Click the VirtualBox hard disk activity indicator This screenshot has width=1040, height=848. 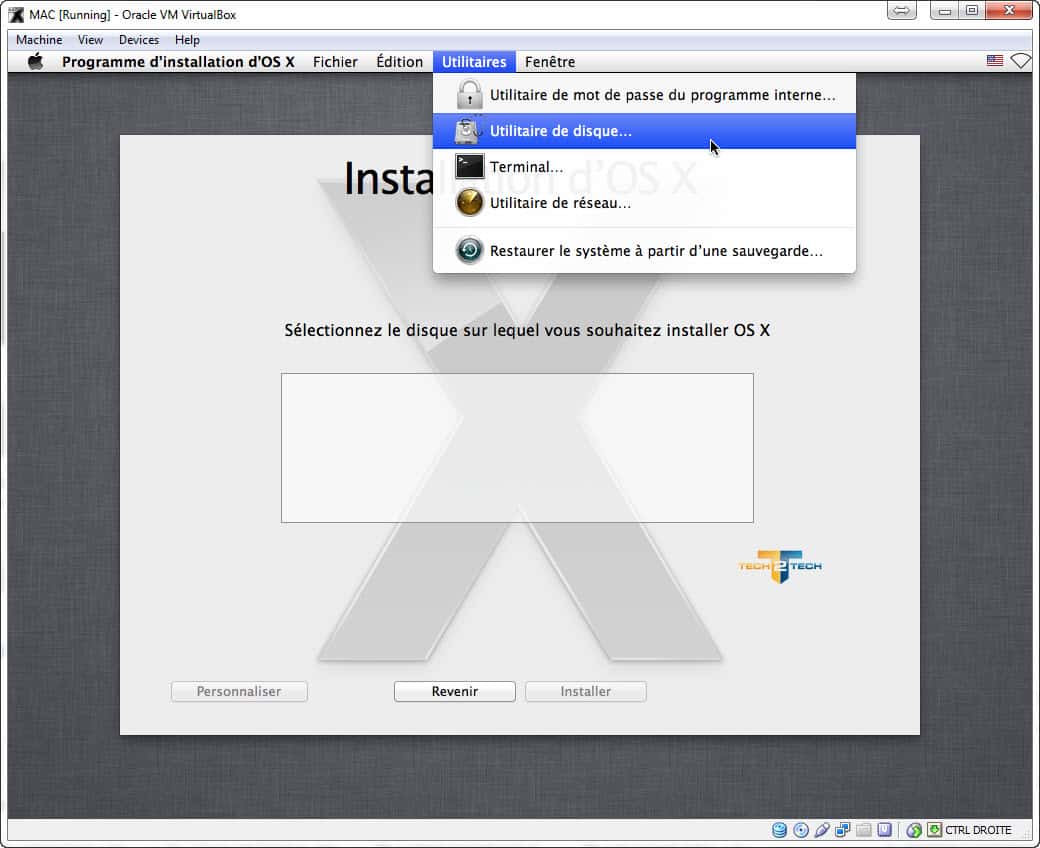click(x=779, y=830)
